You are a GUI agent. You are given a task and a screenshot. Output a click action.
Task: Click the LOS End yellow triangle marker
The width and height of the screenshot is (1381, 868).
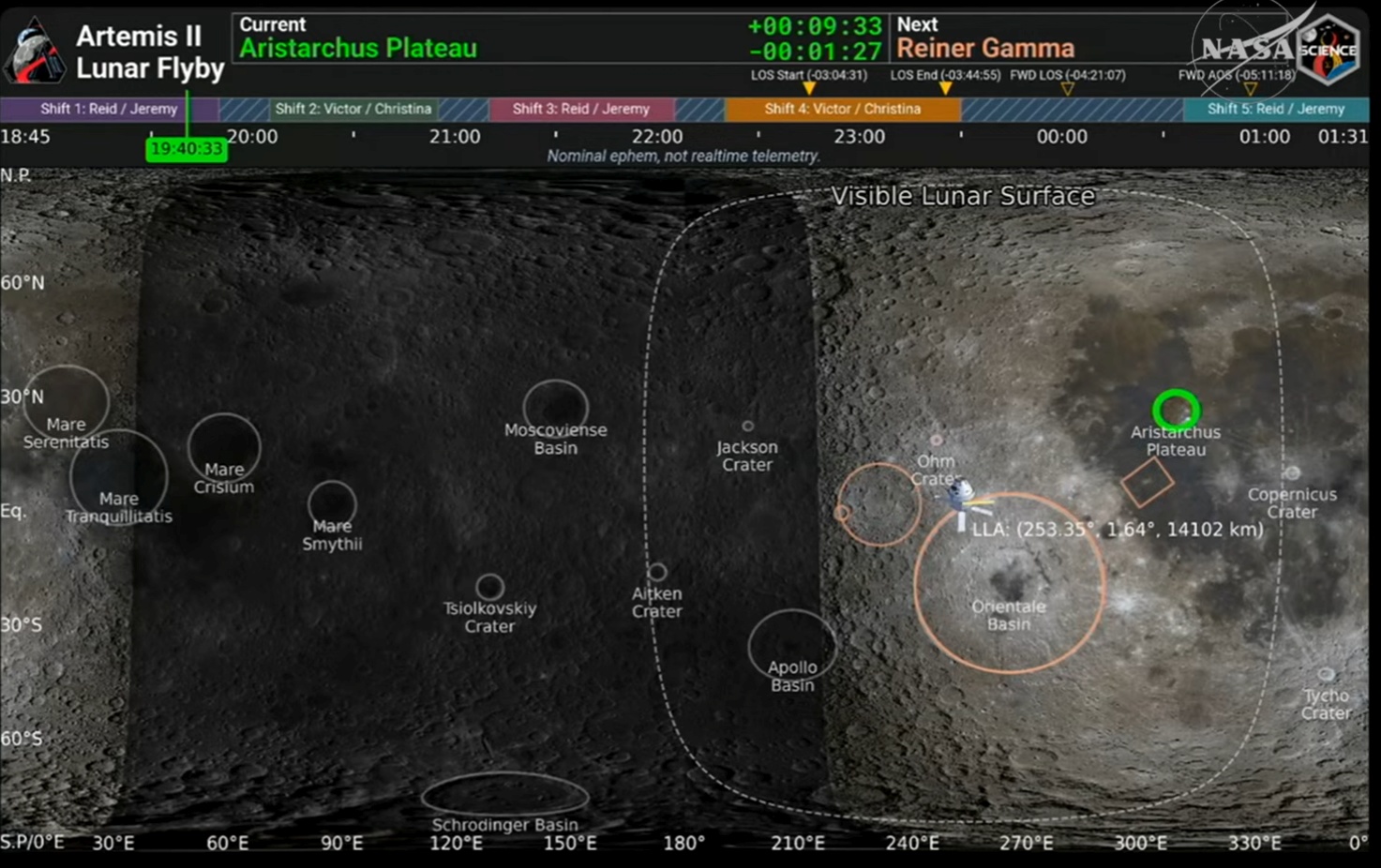tap(945, 88)
